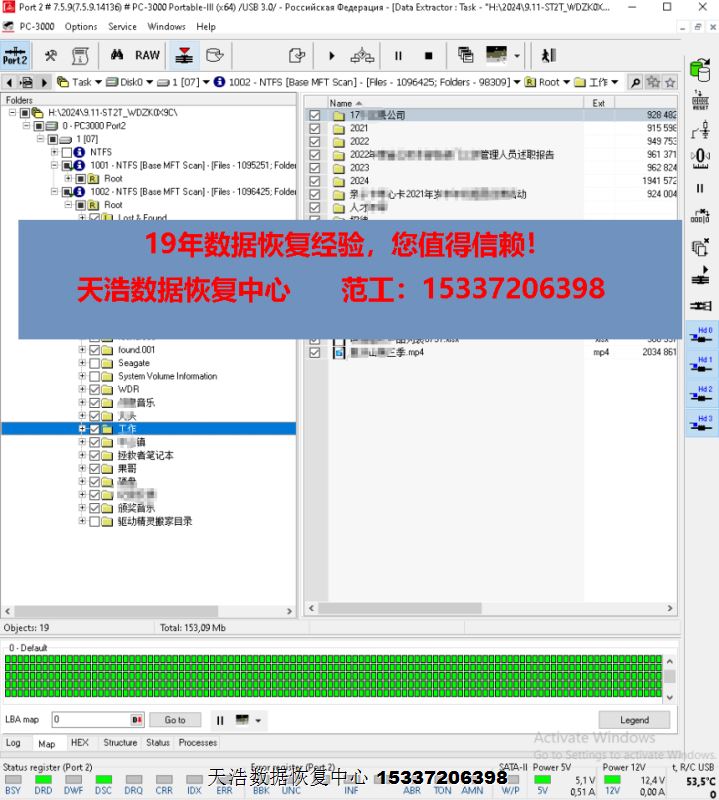Click the Go to button
This screenshot has height=800, width=719.
pos(175,720)
